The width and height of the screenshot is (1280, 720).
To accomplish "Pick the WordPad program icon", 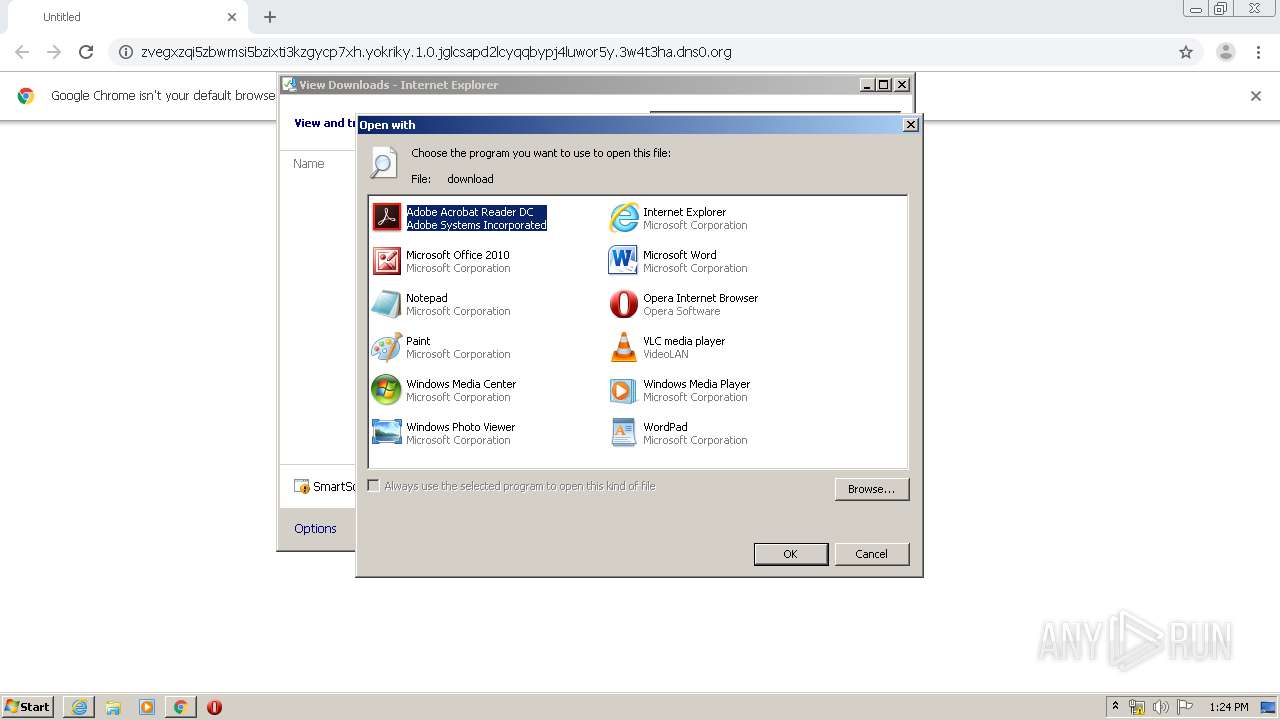I will tap(624, 432).
